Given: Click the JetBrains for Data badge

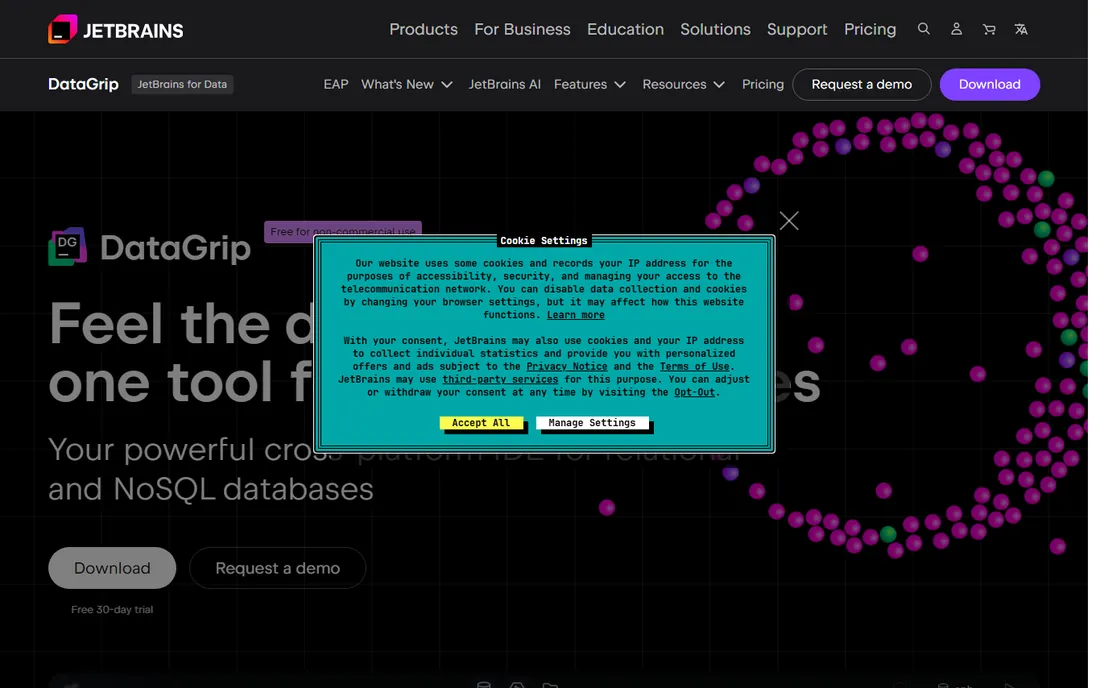Looking at the screenshot, I should click(x=182, y=84).
